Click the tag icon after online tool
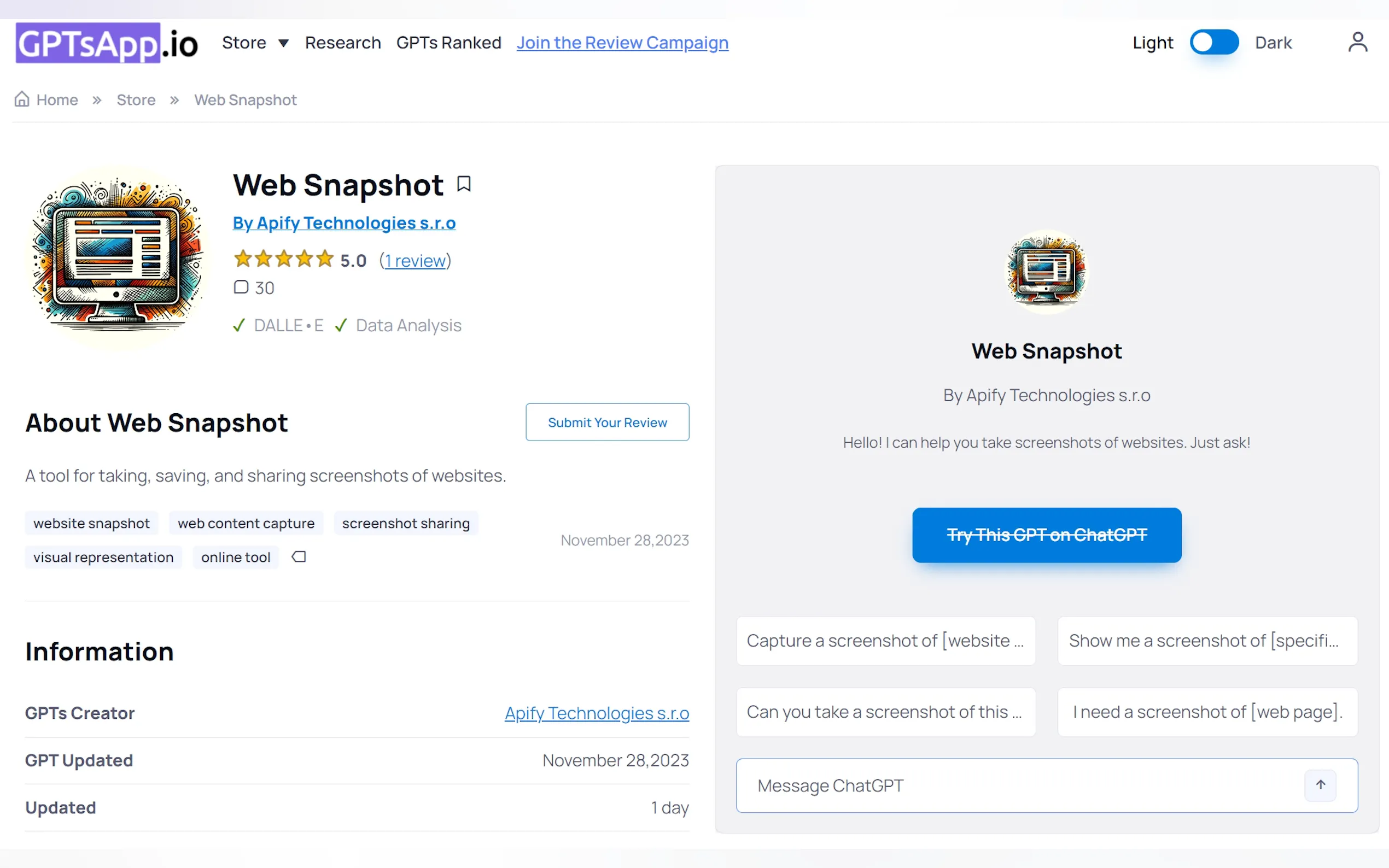This screenshot has height=868, width=1389. (x=299, y=557)
